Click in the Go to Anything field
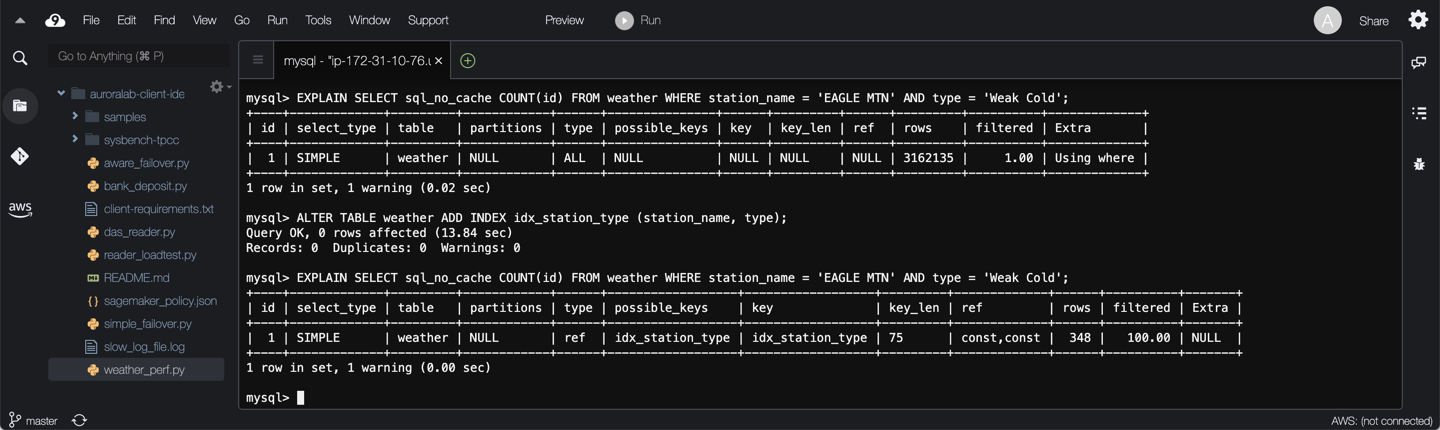1440x430 pixels. [138, 56]
